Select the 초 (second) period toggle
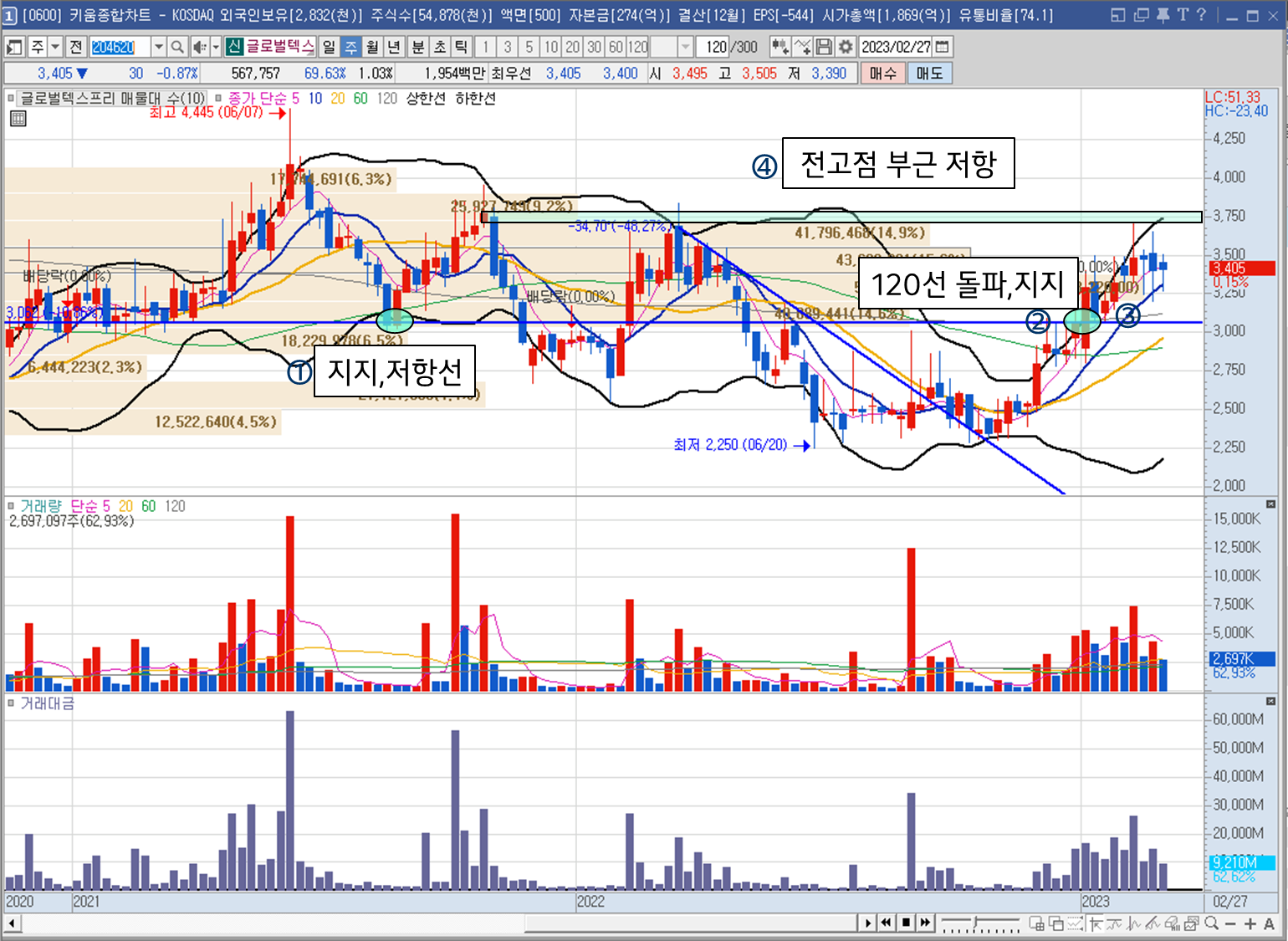1288x941 pixels. tap(439, 47)
